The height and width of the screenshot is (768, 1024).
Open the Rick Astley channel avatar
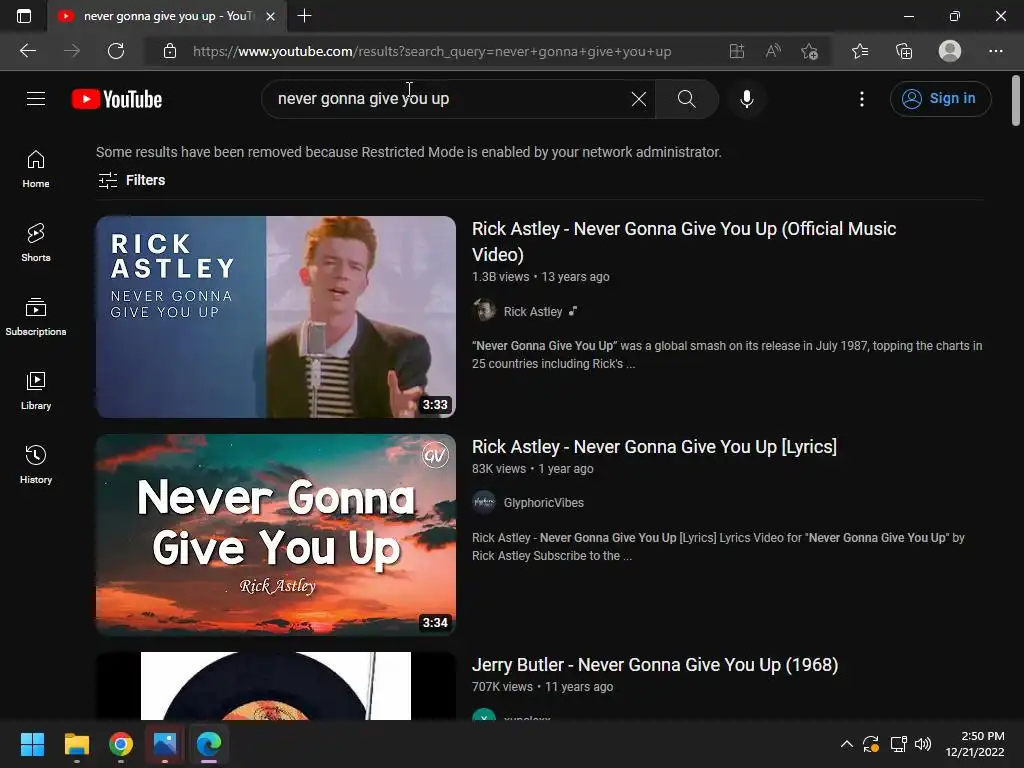(484, 311)
